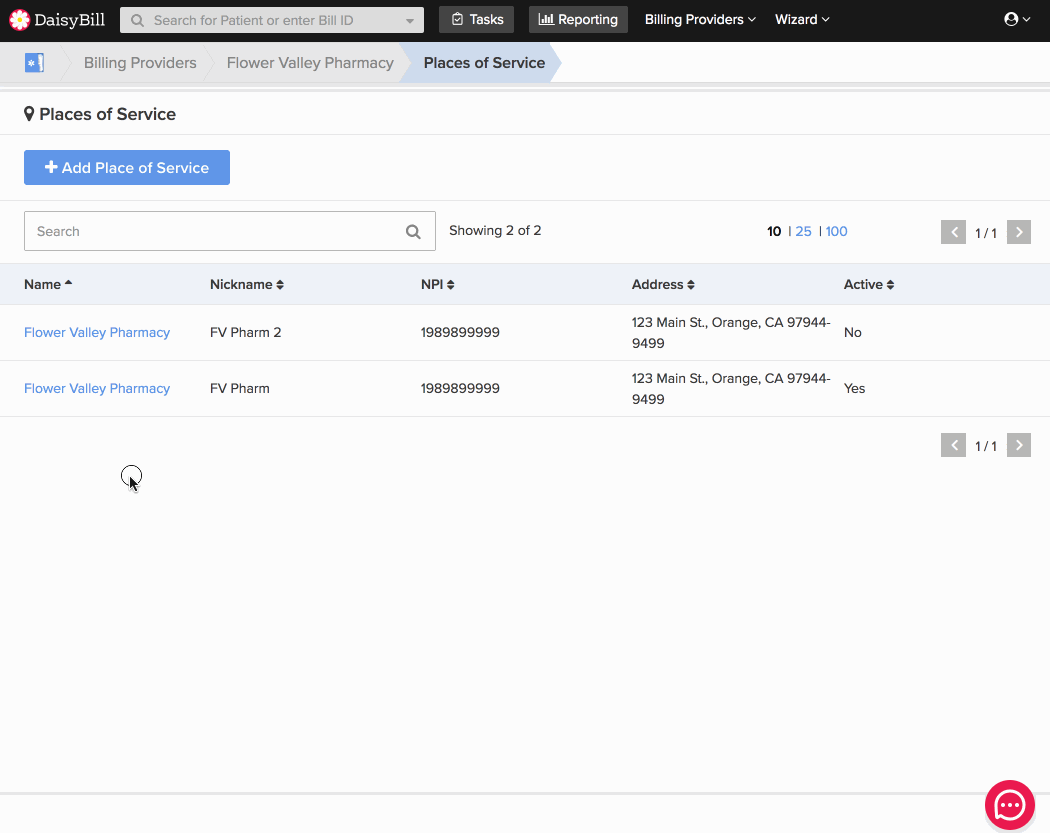Viewport: 1050px width, 833px height.
Task: Click the Active value No
Action: coord(852,333)
